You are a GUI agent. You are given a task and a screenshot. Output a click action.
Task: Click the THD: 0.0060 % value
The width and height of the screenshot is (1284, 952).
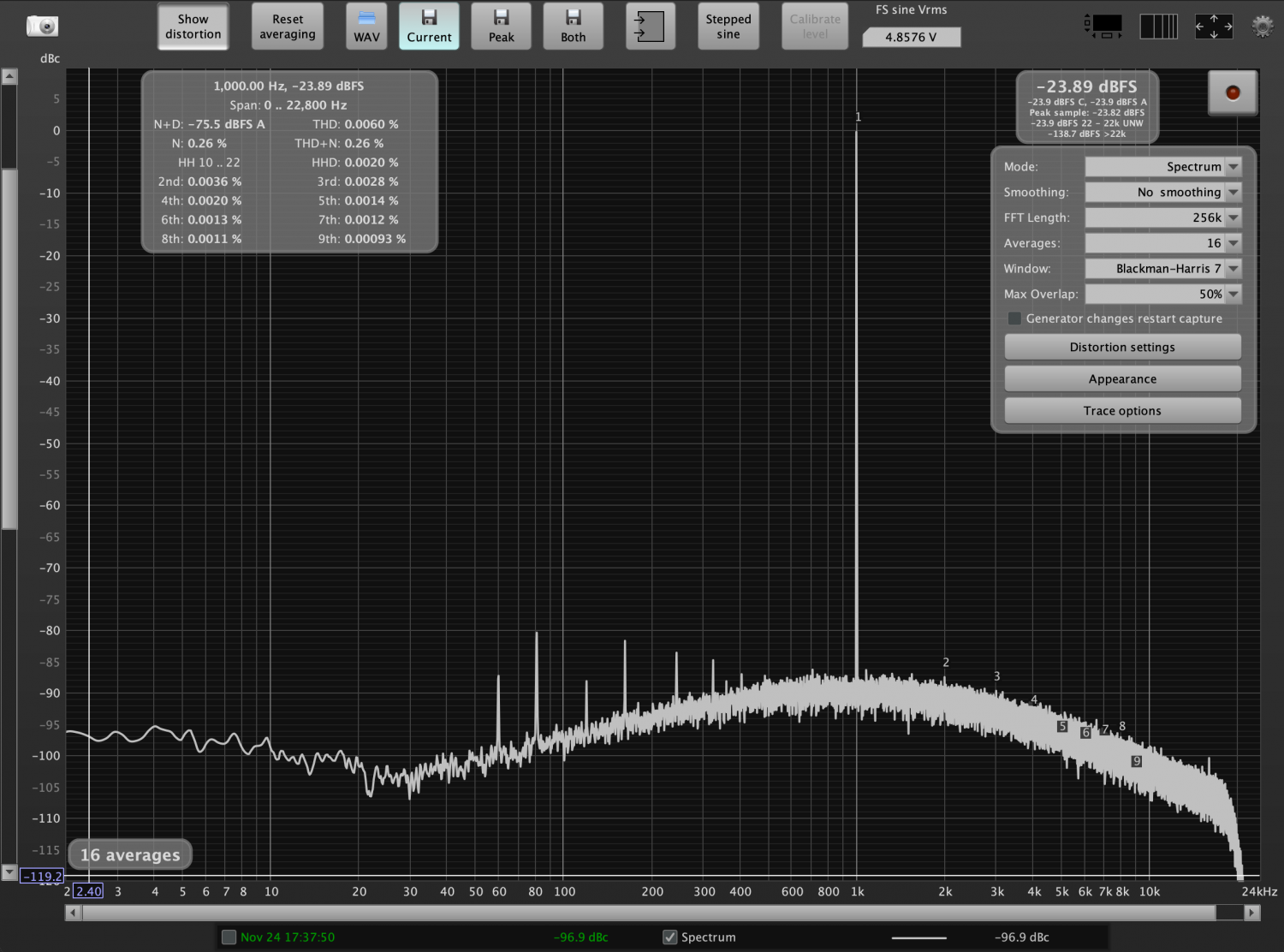click(x=355, y=124)
